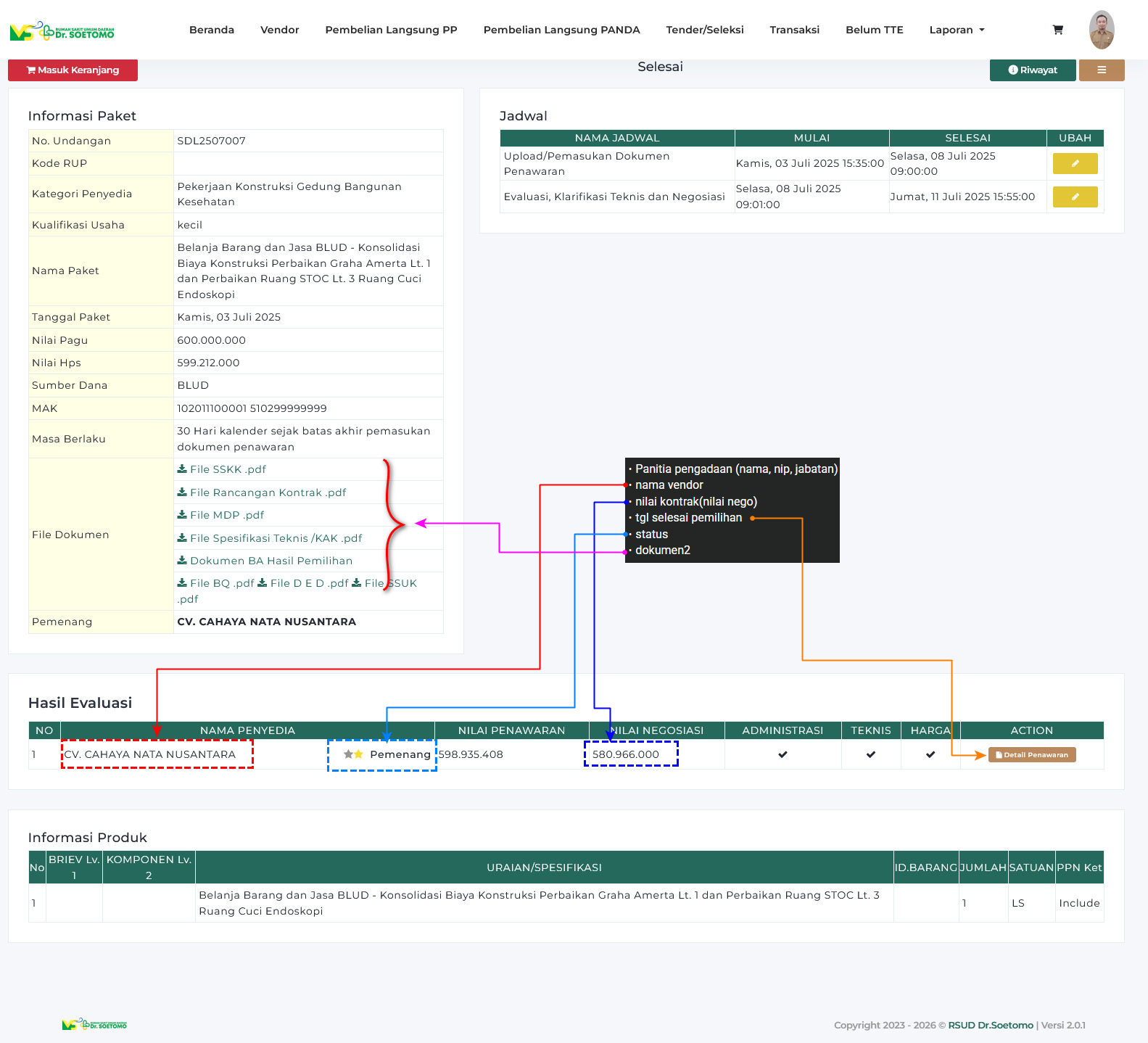Click the RSUD Dr.Soetomo footer link

990,1025
